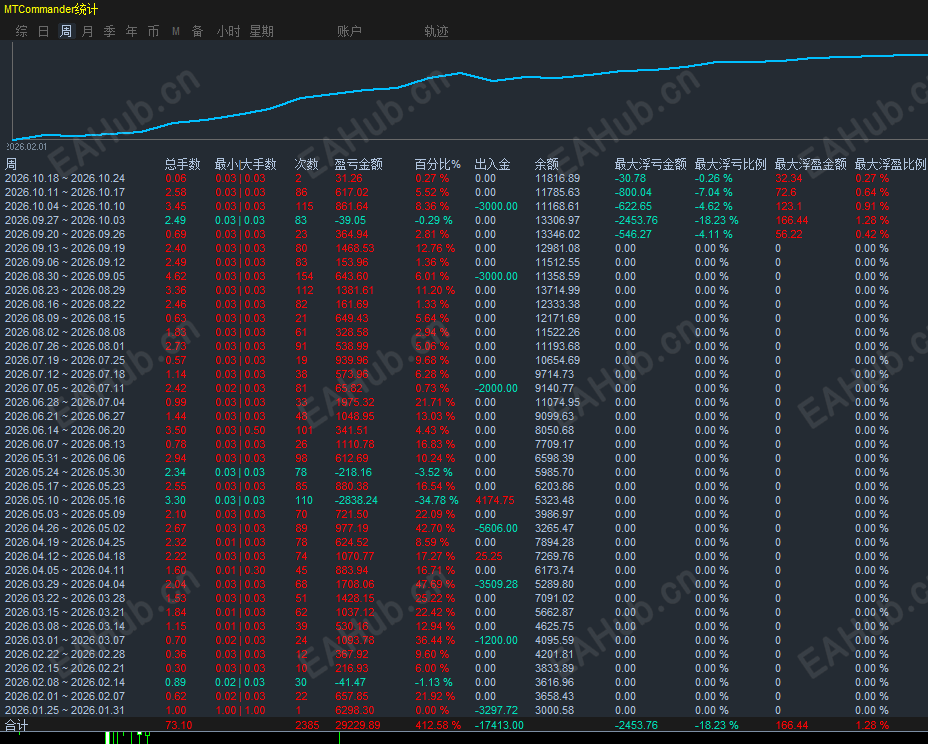This screenshot has width=928, height=744.
Task: Click the deposit value 4174.75
Action: coord(495,500)
